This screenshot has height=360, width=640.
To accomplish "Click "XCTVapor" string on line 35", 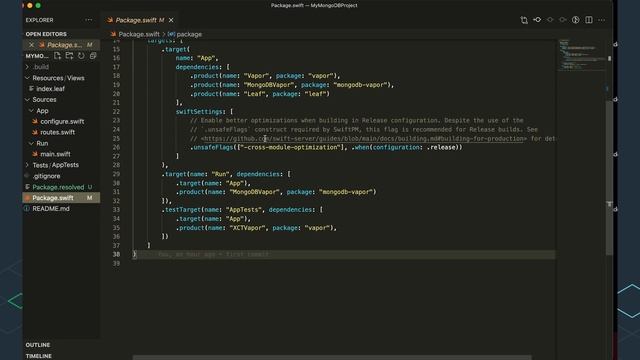I will click(247, 228).
